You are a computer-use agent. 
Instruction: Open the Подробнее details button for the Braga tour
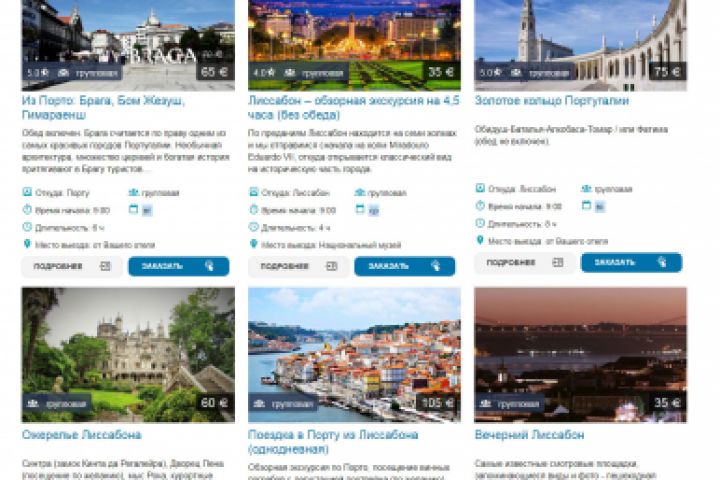pos(72,266)
